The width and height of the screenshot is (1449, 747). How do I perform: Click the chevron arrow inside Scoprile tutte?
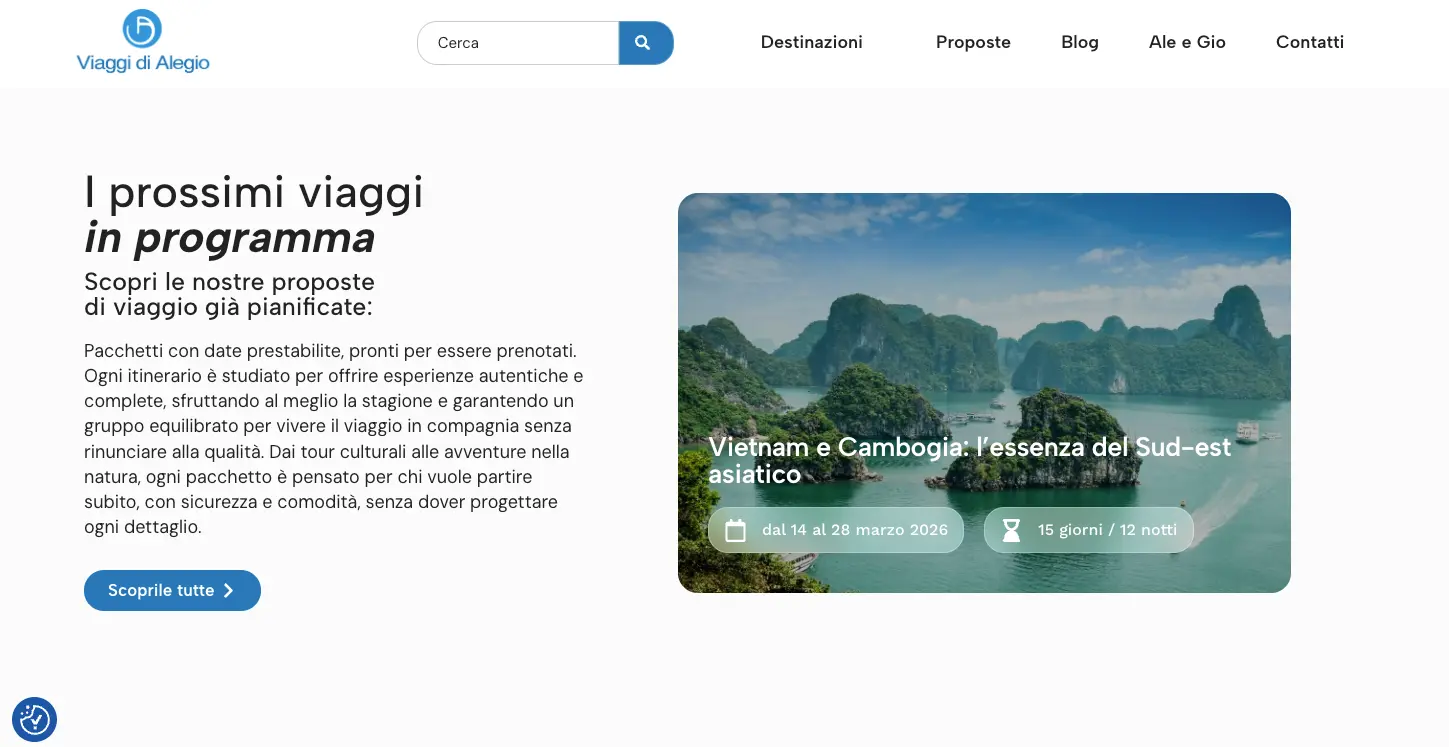(x=228, y=591)
